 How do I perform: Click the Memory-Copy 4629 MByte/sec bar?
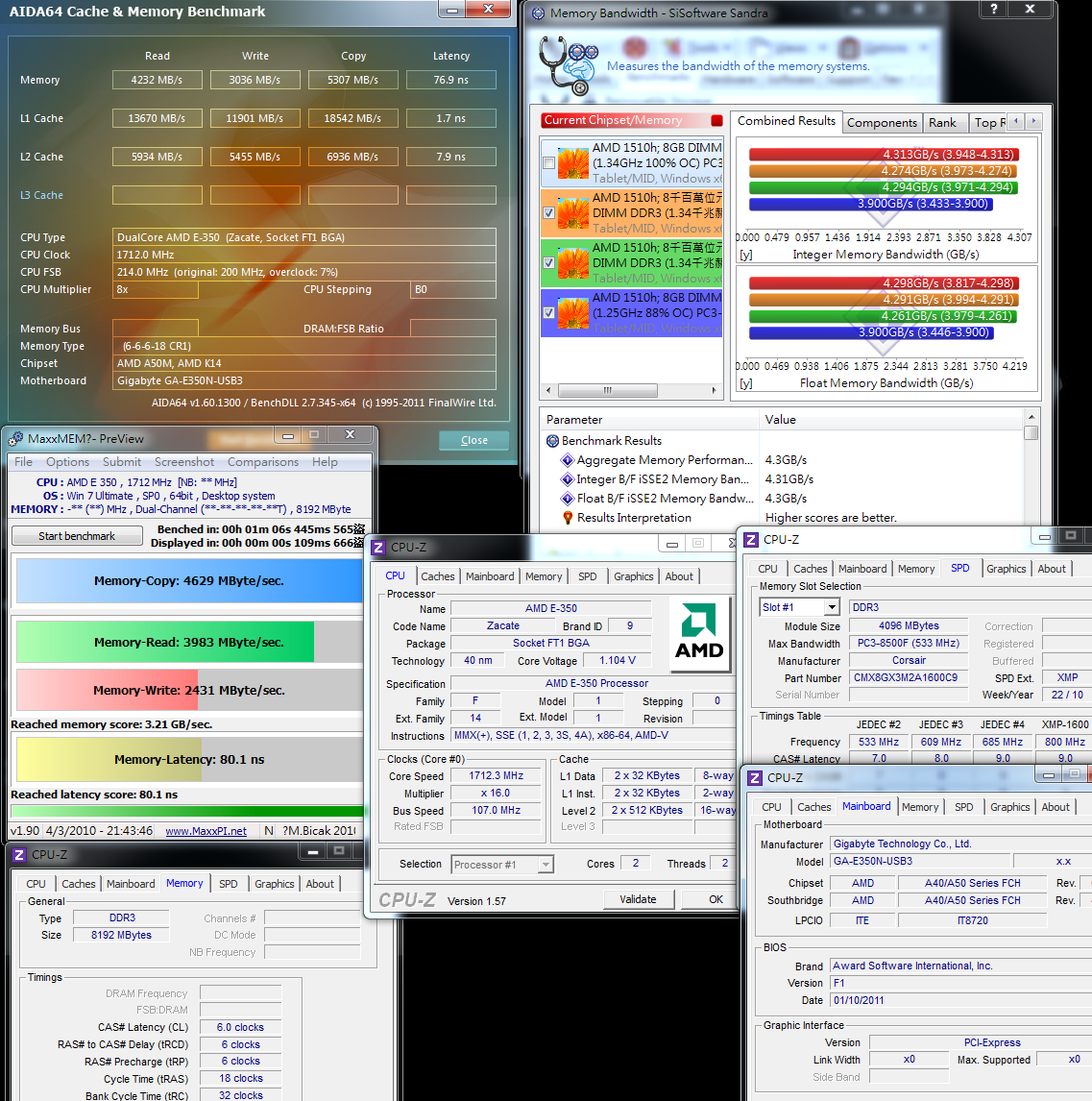coord(189,580)
